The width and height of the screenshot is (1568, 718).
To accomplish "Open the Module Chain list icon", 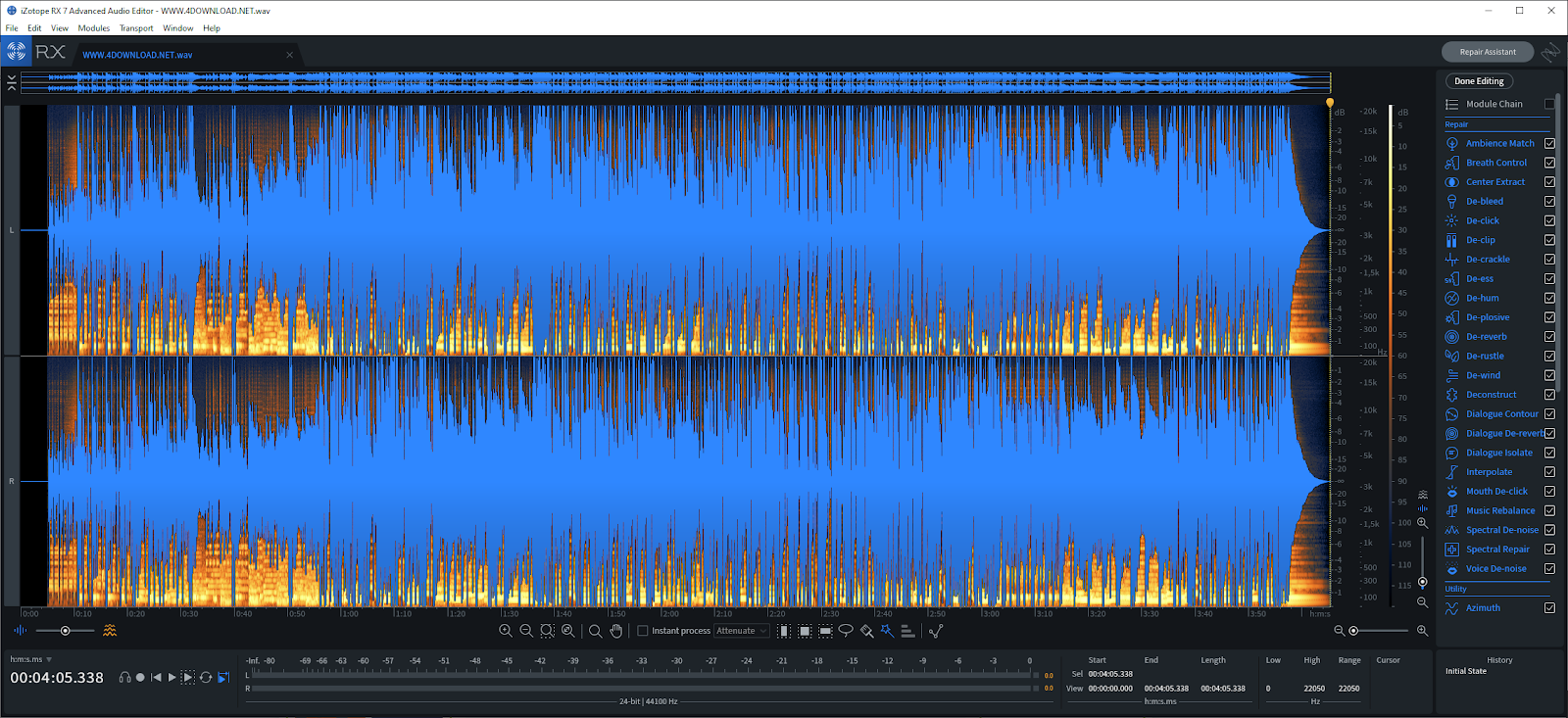I will pyautogui.click(x=1452, y=104).
